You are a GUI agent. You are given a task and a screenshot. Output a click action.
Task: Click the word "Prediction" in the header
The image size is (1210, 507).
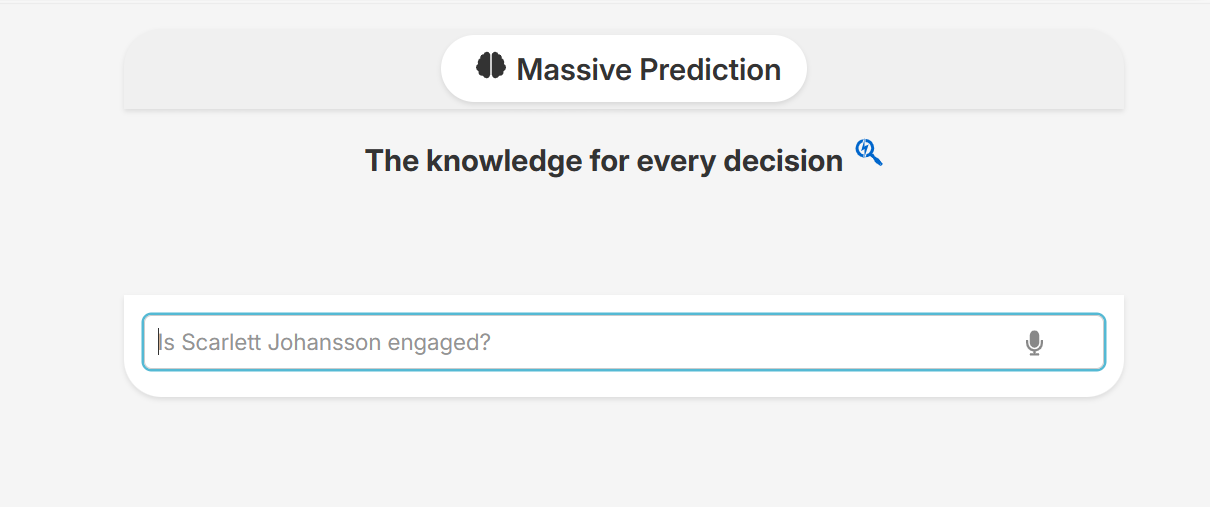coord(710,69)
